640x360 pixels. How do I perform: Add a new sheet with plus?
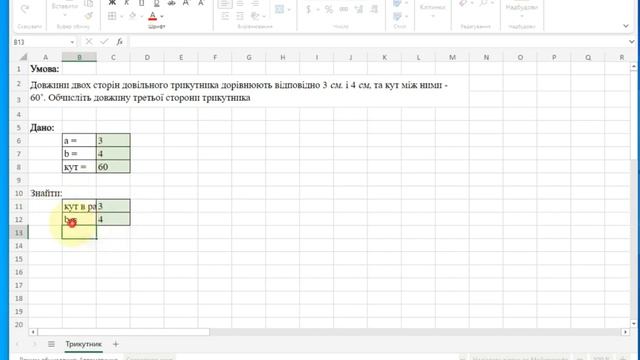pyautogui.click(x=116, y=344)
